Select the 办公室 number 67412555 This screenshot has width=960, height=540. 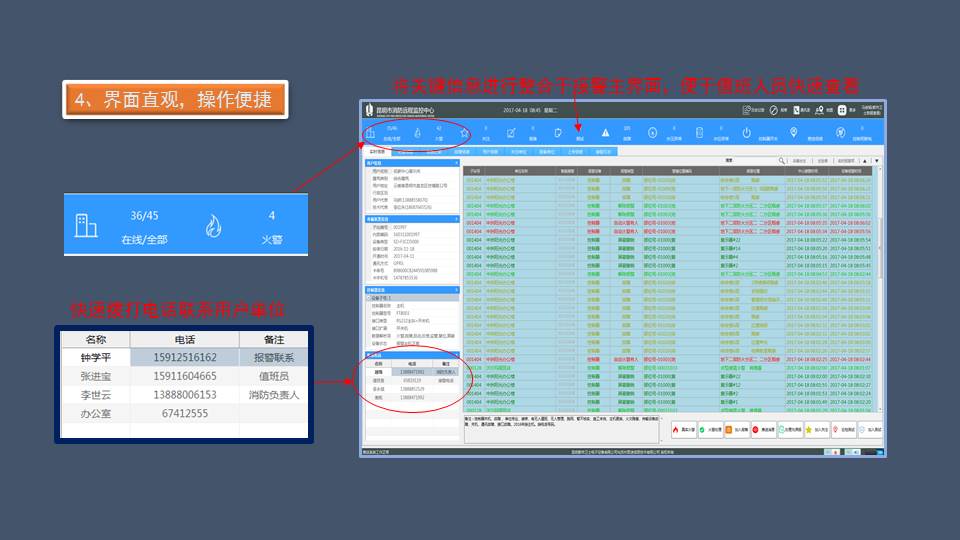[185, 413]
